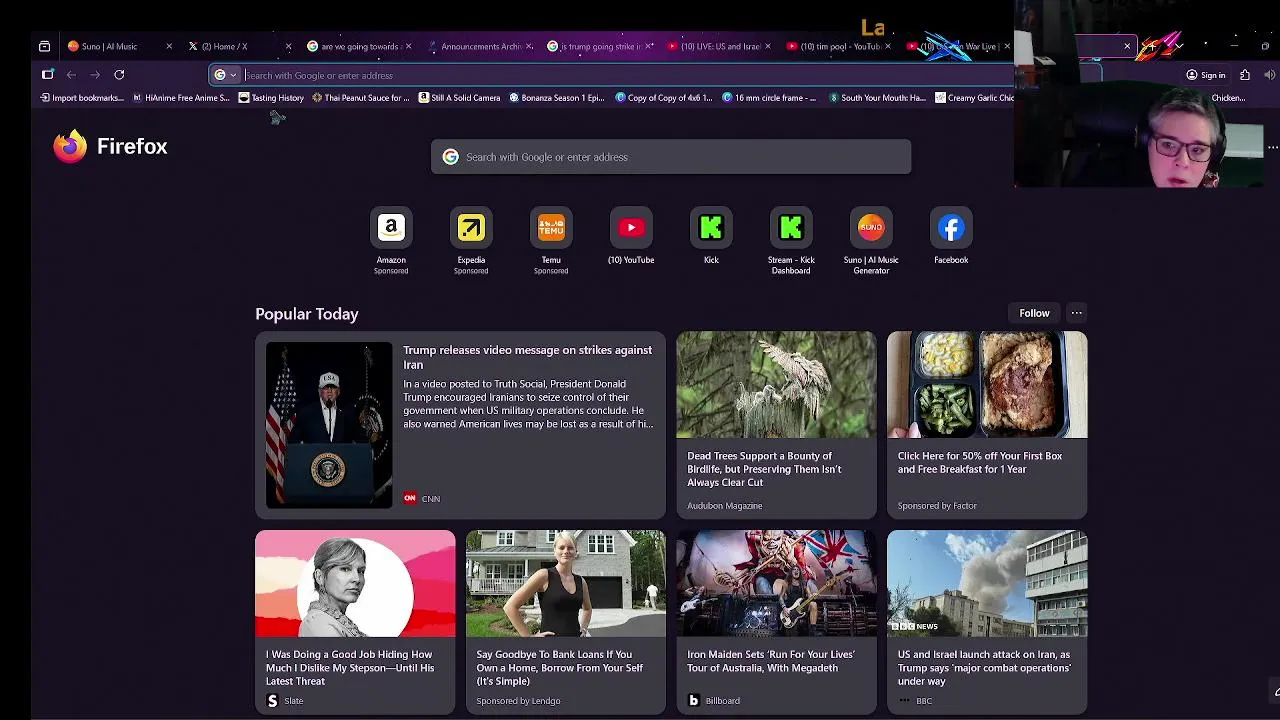Image resolution: width=1280 pixels, height=720 pixels.
Task: Click the CNN source icon on Trump article
Action: 409,498
